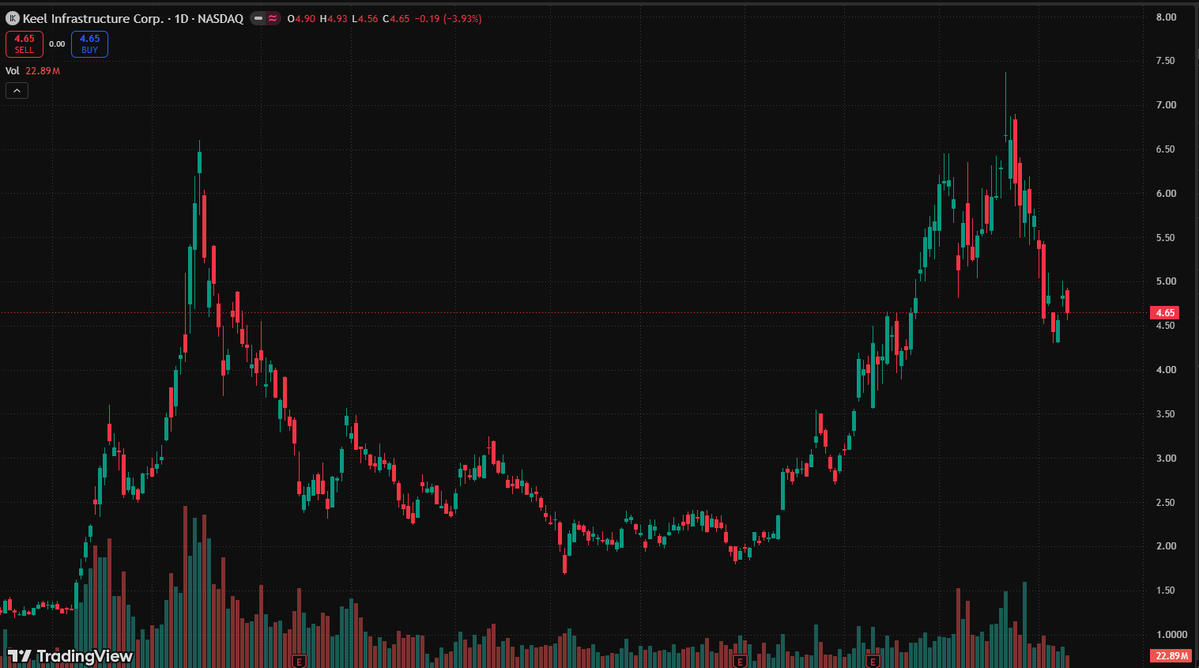Click the 6.00 price axis label
1199x668 pixels.
pos(1166,193)
